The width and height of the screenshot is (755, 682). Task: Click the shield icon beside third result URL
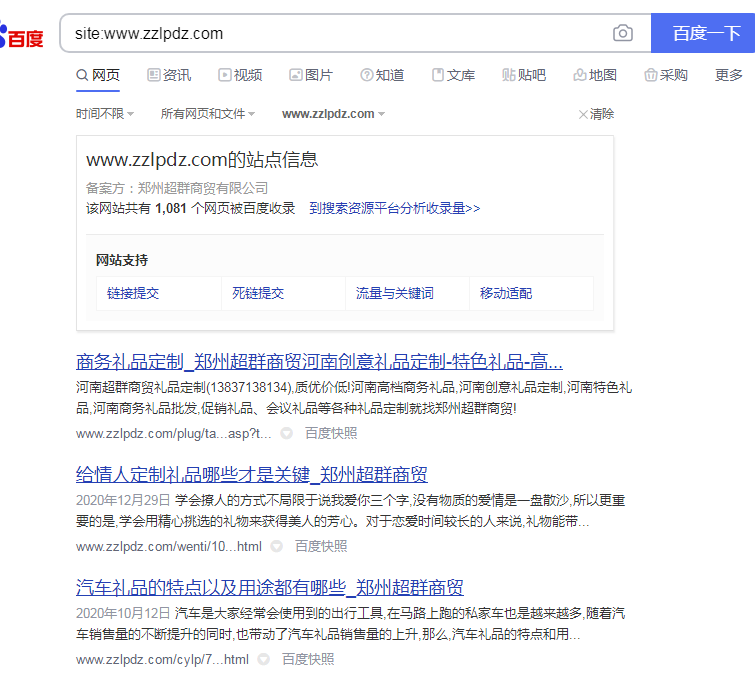pyautogui.click(x=264, y=660)
